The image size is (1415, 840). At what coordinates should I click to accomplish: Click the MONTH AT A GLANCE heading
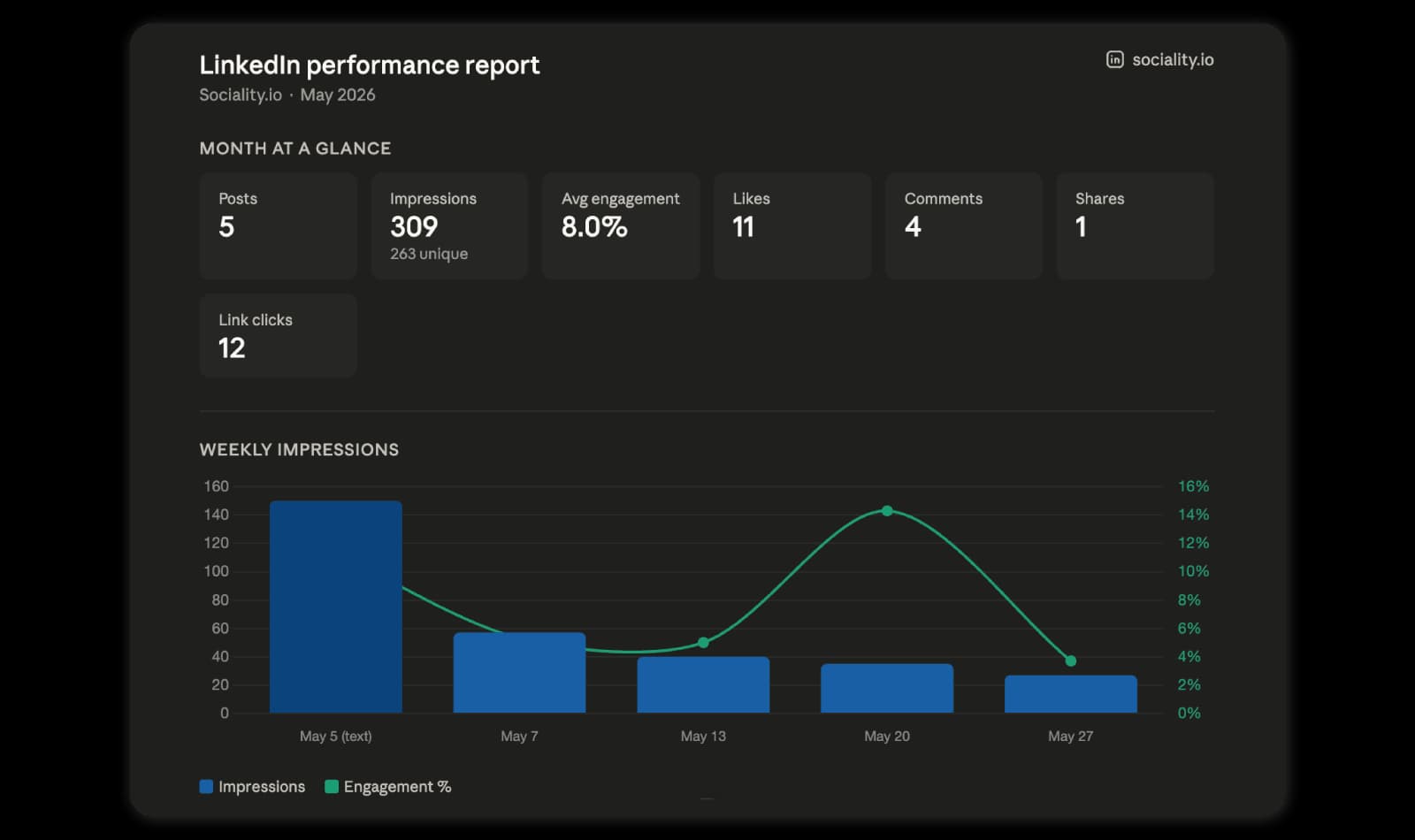[x=295, y=149]
